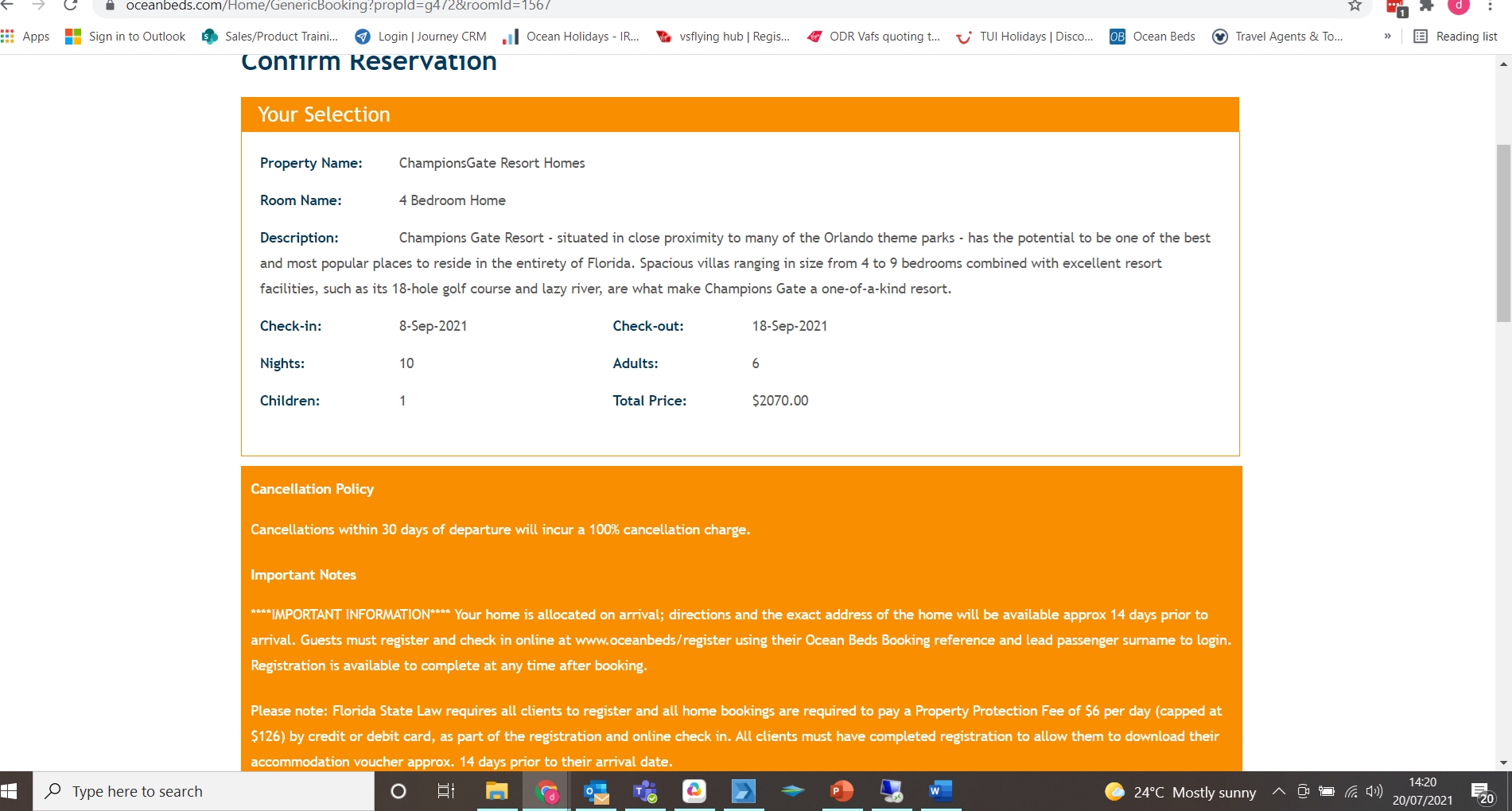Open the clock and date flyout
The height and width of the screenshot is (811, 1512).
click(x=1423, y=791)
